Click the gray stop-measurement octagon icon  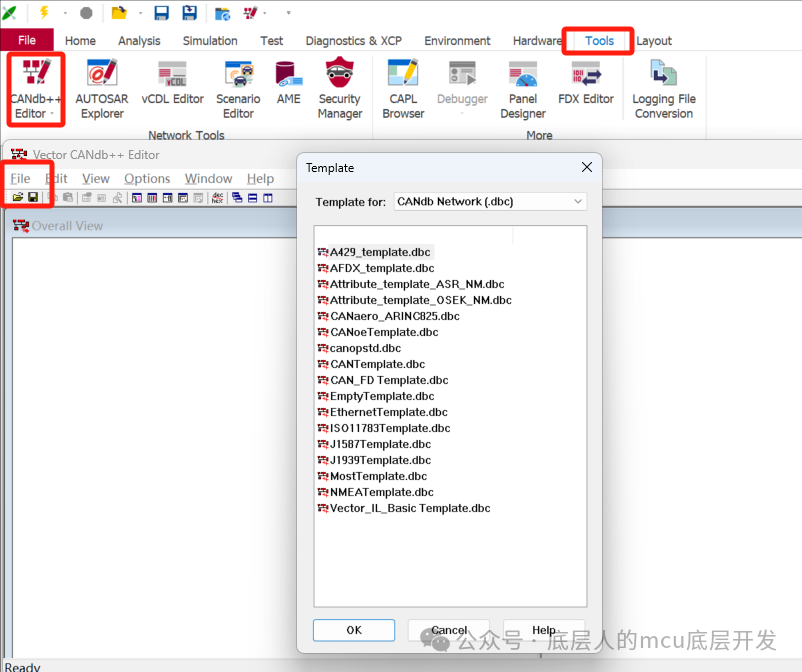pos(86,13)
